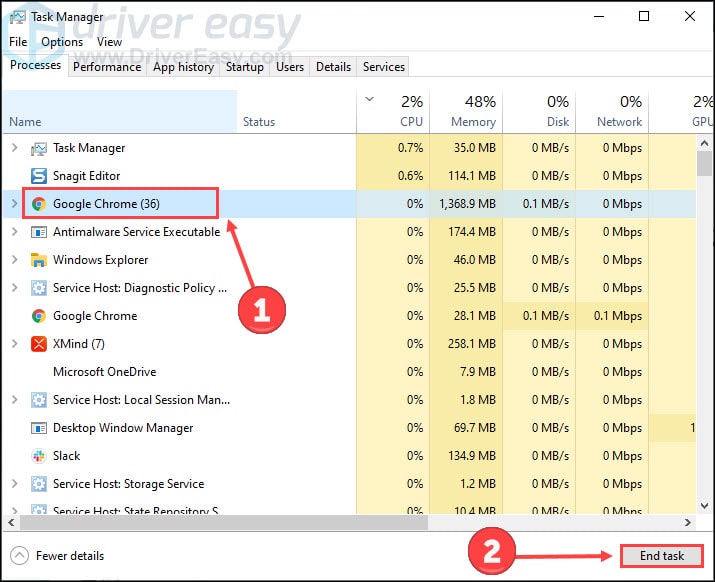
Task: Click the Task Manager process icon
Action: [39, 148]
